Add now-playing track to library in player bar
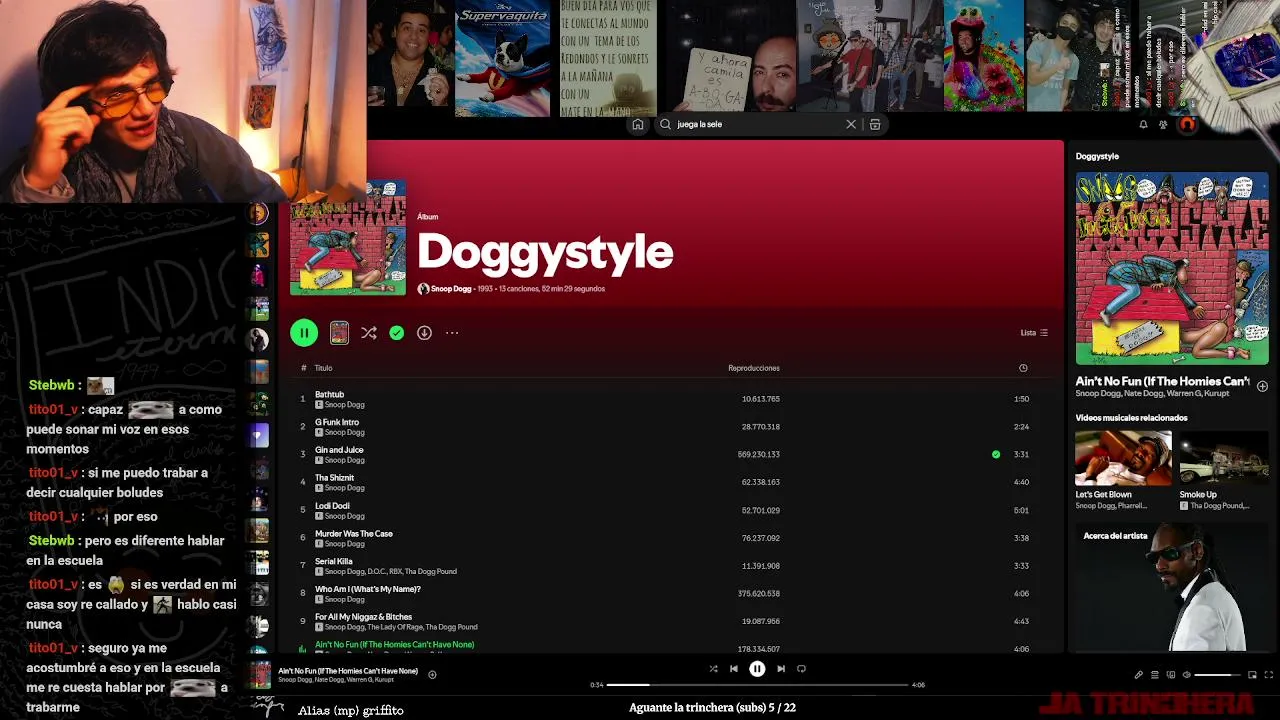This screenshot has height=720, width=1280. [432, 675]
